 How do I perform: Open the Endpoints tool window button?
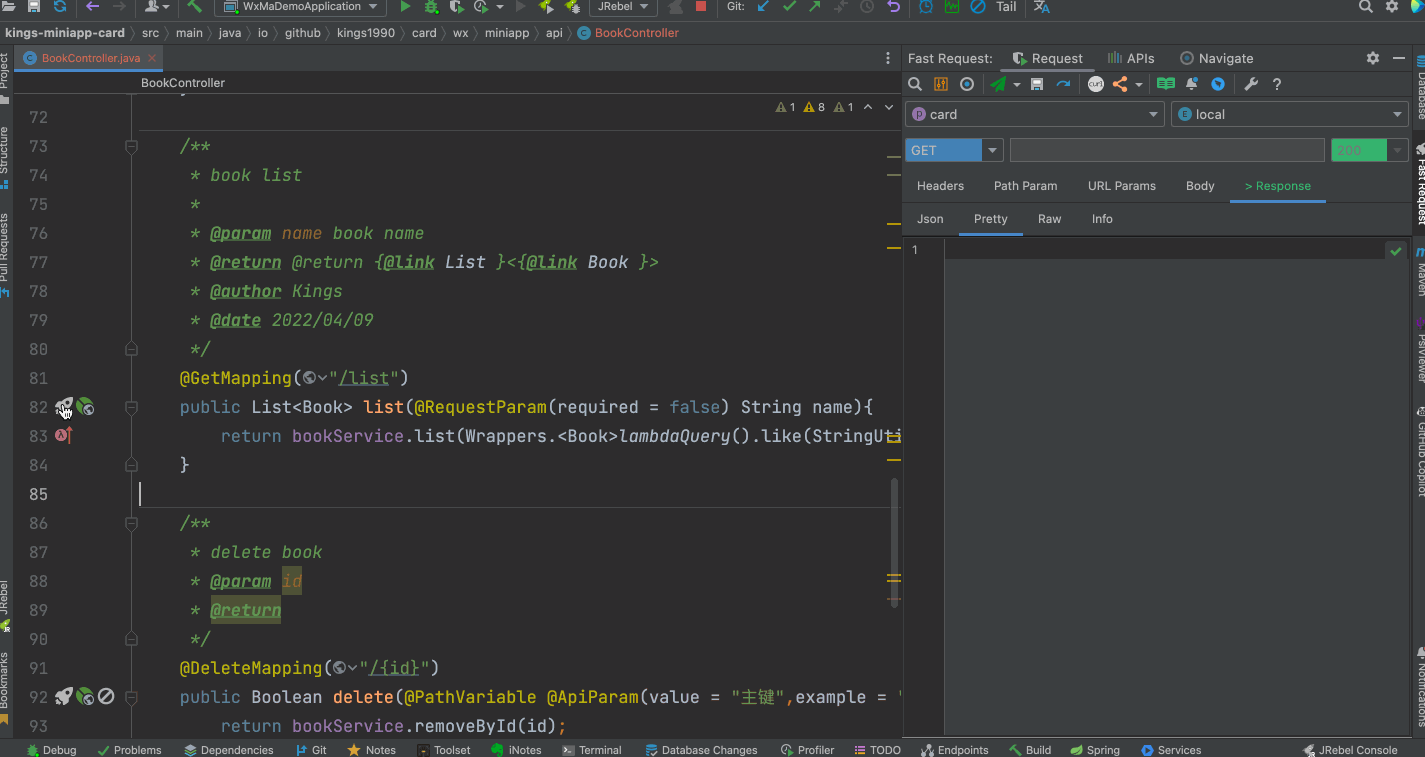coord(953,750)
